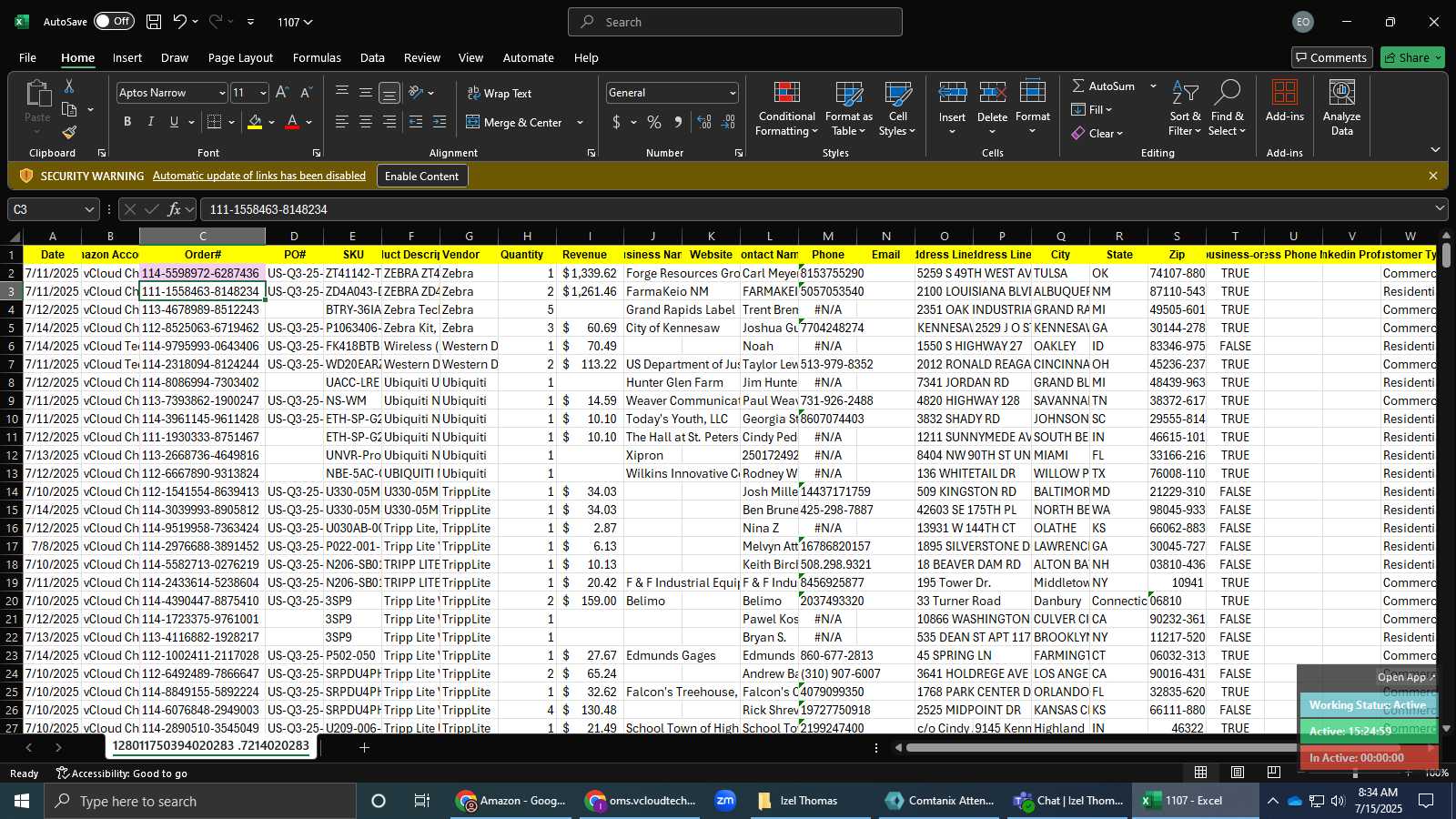Expand the Merge & Center dropdown arrow
Screen dimensions: 1456x819
coord(581,122)
